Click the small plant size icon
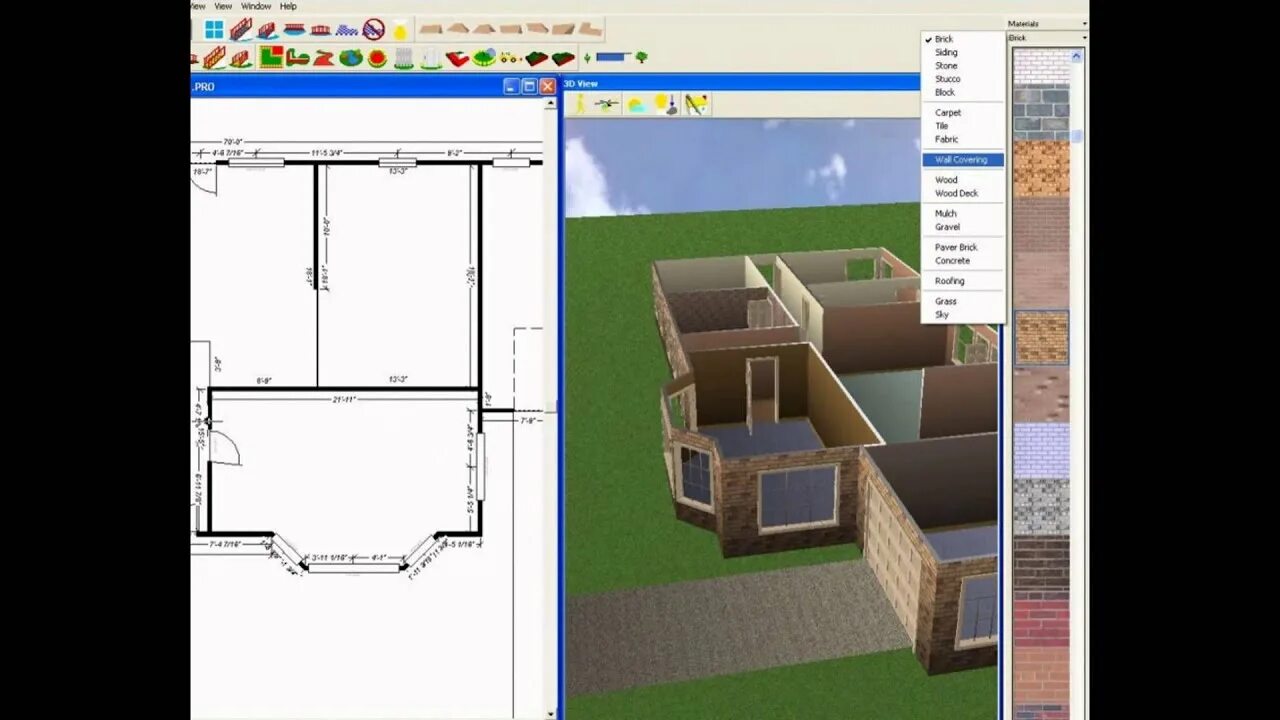Image resolution: width=1280 pixels, height=720 pixels. (587, 58)
